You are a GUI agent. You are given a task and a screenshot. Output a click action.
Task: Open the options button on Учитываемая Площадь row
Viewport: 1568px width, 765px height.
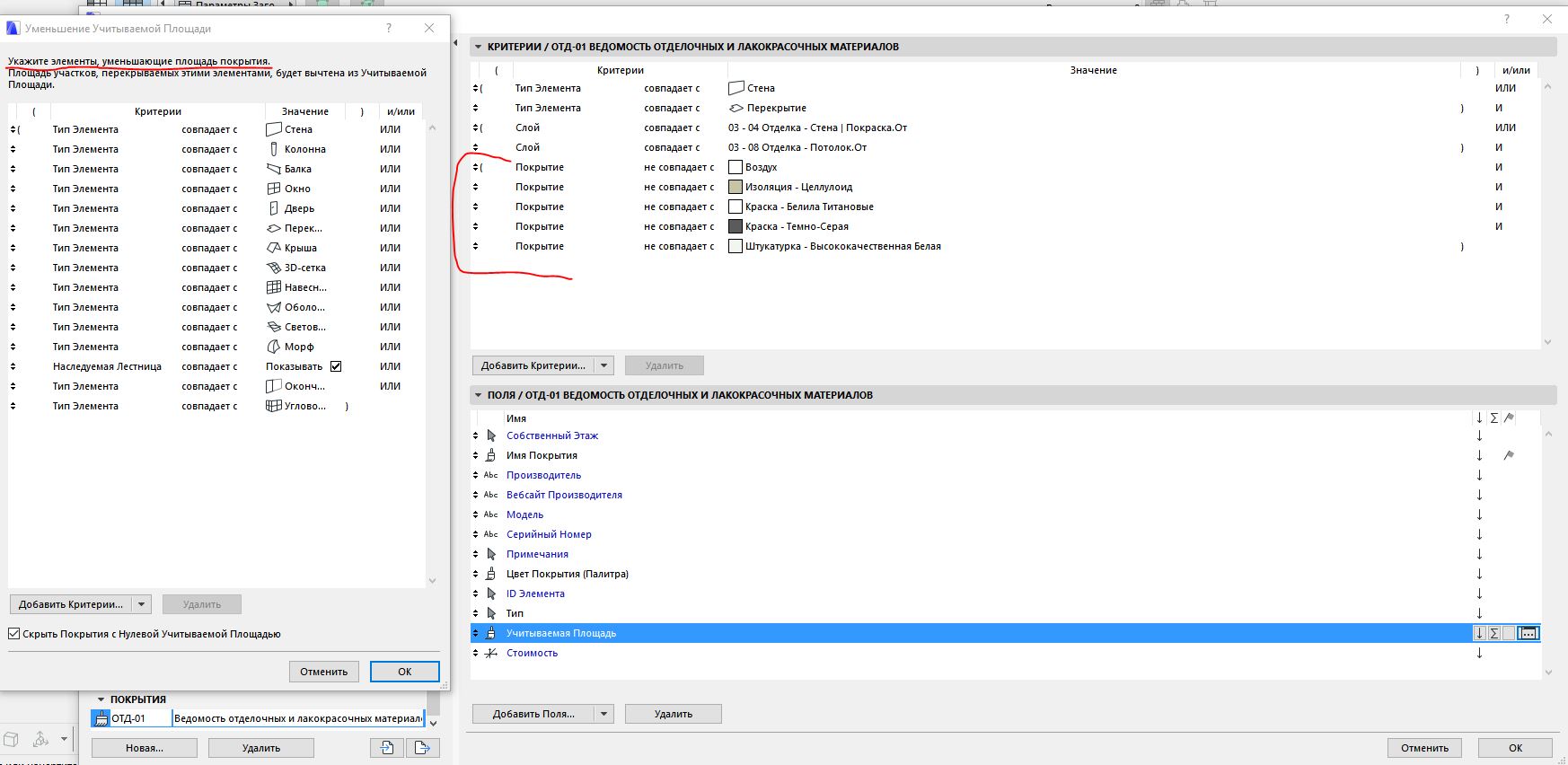1528,633
